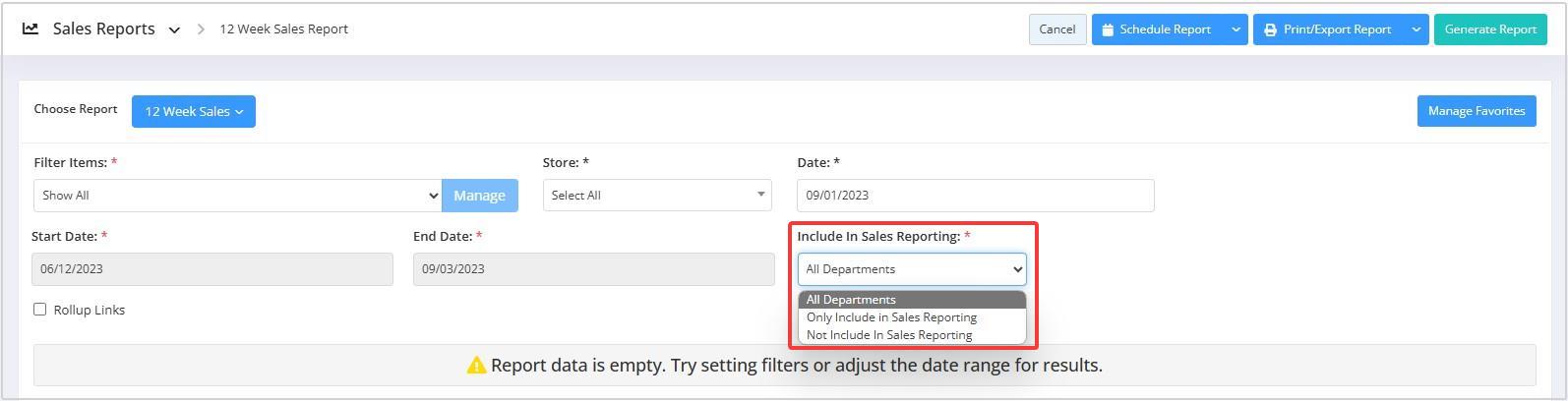Toggle the Rollup Links checkbox
Image resolution: width=1568 pixels, height=401 pixels.
[x=40, y=309]
